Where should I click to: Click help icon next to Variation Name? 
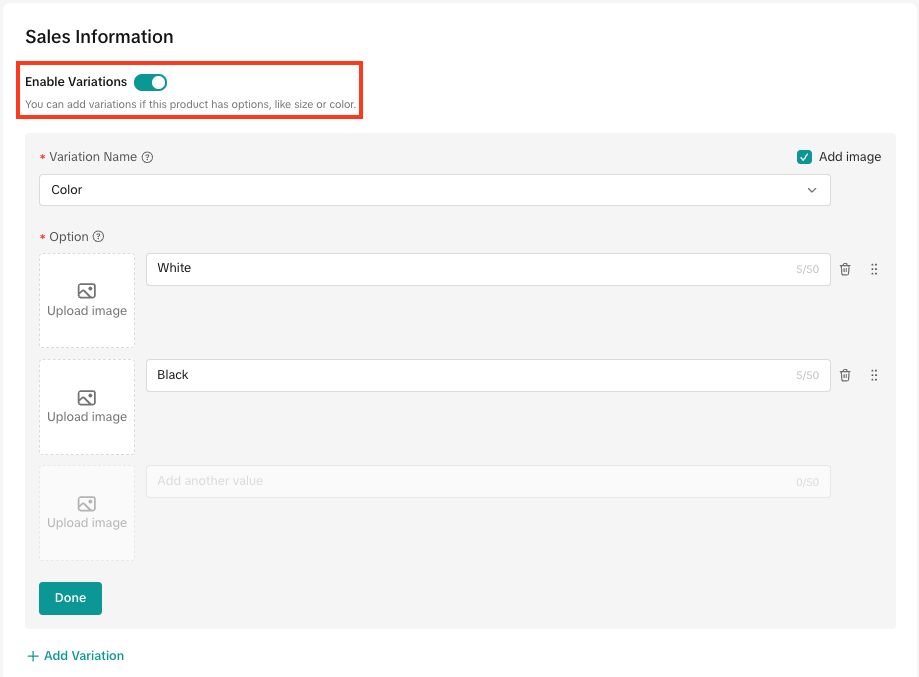pyautogui.click(x=148, y=157)
